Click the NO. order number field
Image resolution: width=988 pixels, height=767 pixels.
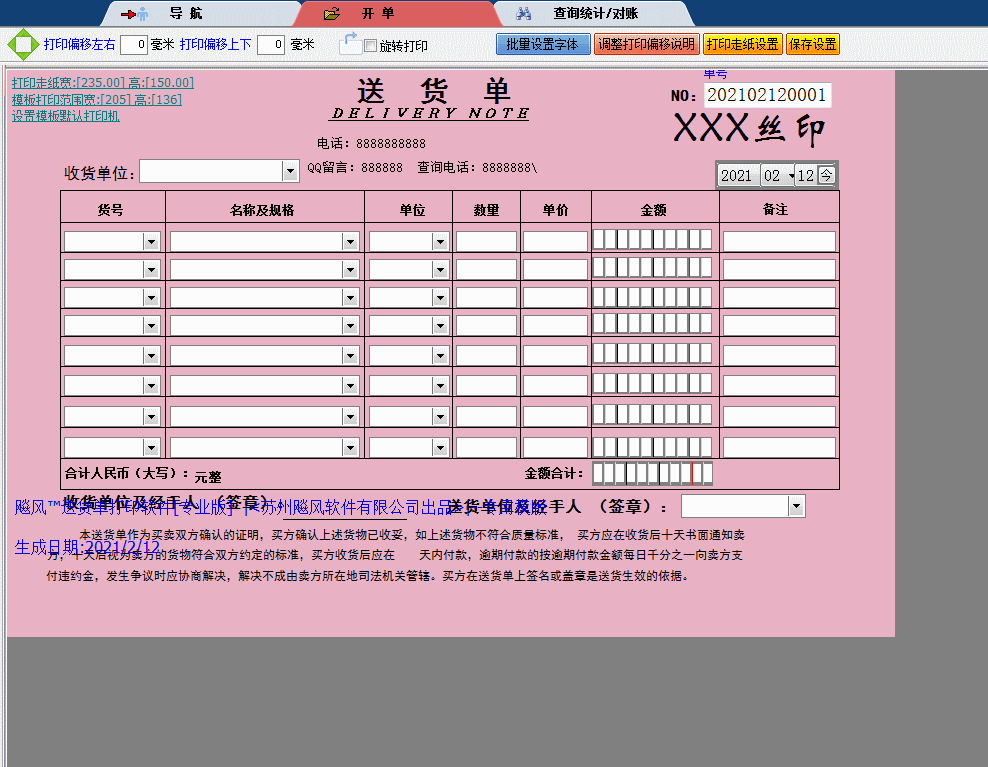pyautogui.click(x=767, y=95)
